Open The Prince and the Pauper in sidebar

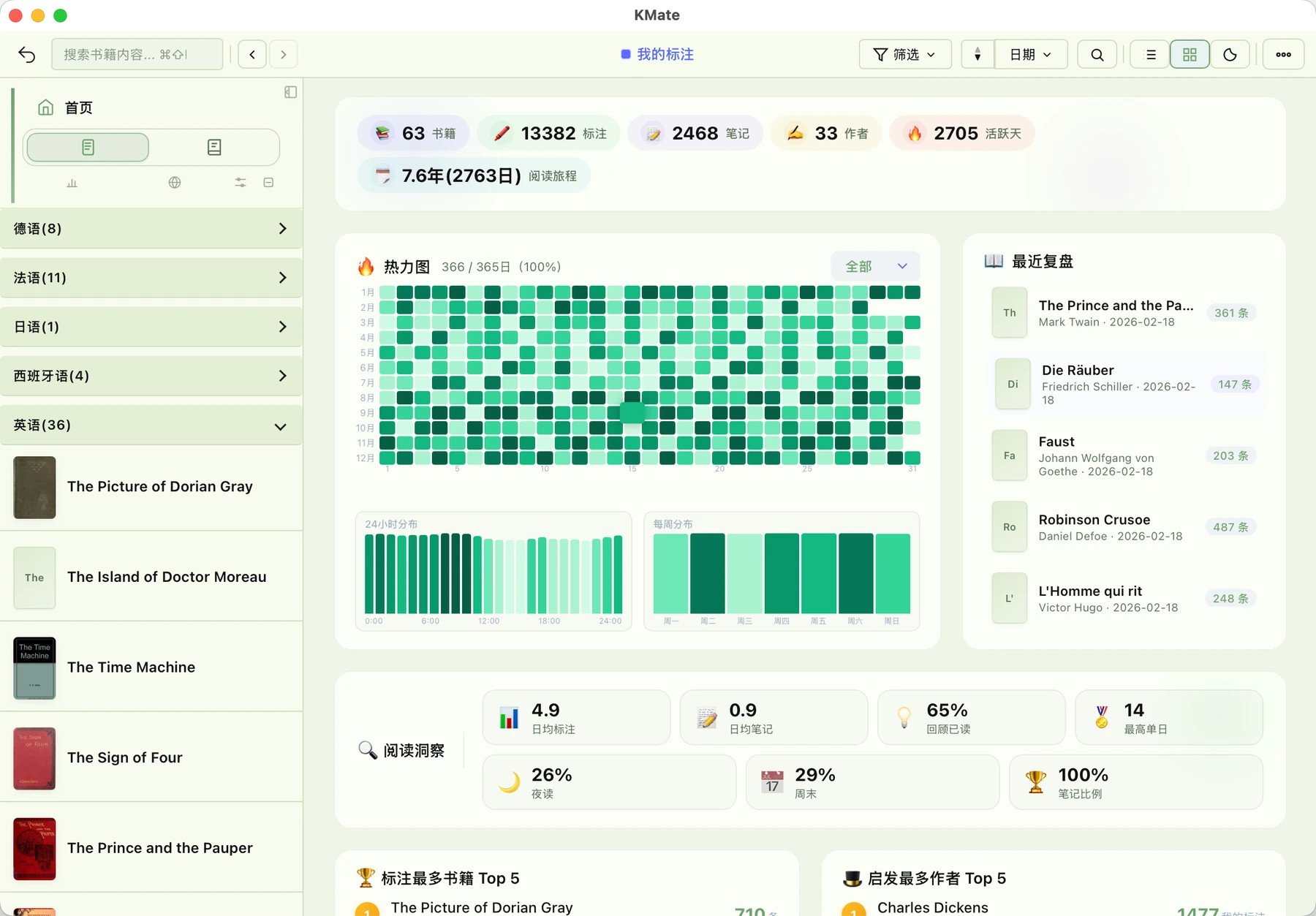151,848
